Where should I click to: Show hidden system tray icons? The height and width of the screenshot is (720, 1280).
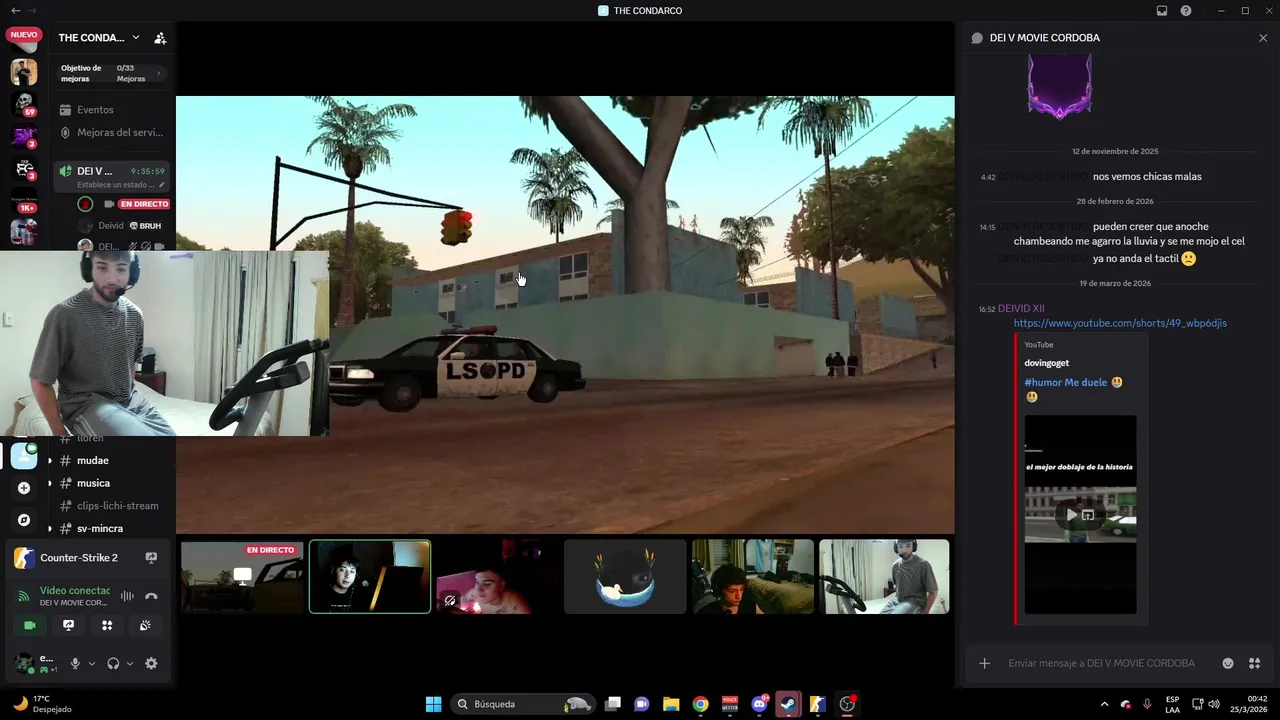1104,704
